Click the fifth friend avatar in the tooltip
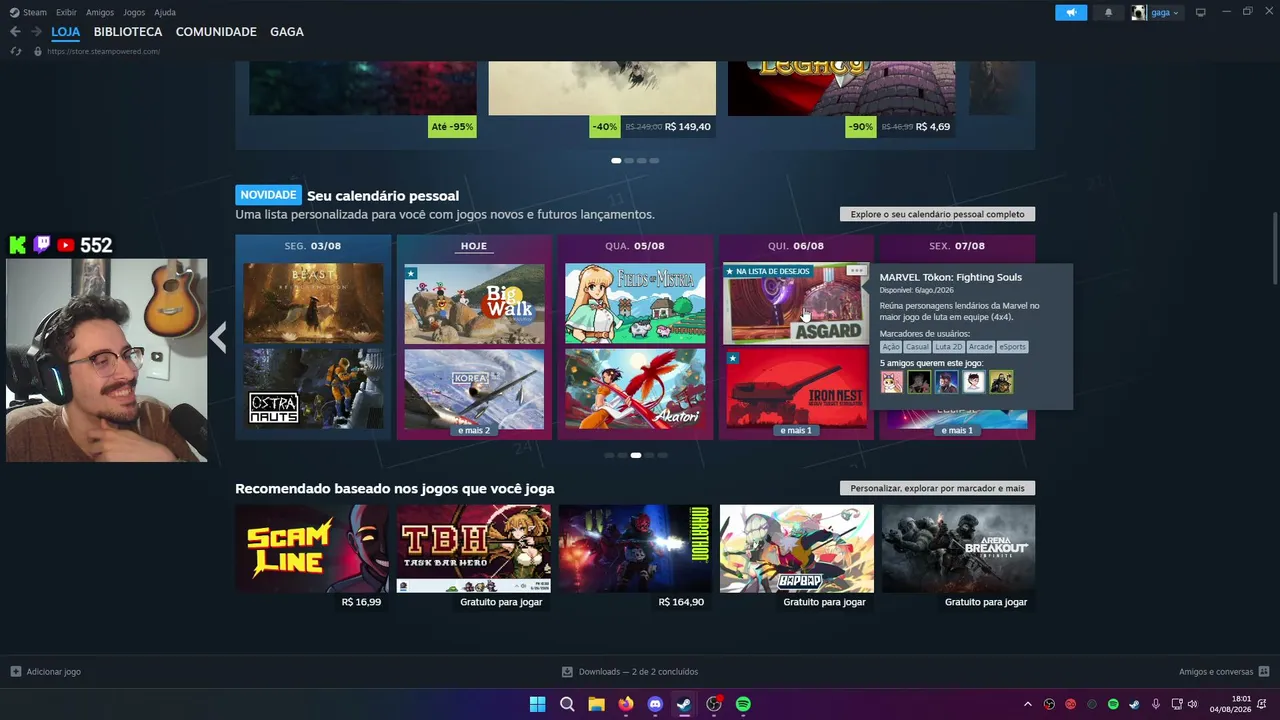 (x=1001, y=382)
